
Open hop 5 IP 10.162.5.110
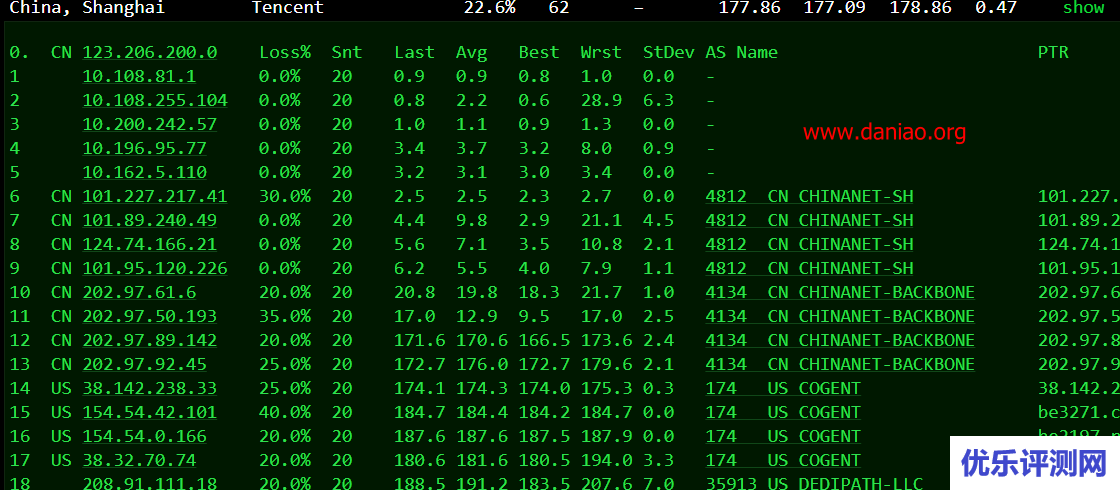tap(144, 172)
